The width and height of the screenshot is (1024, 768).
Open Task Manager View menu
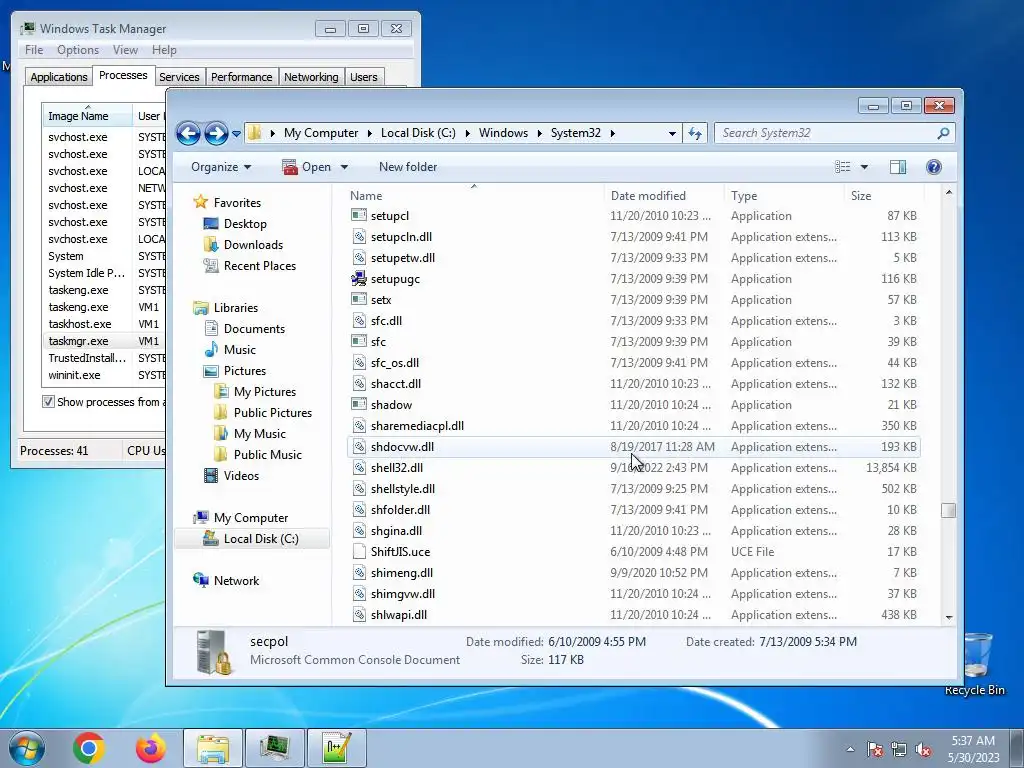click(125, 50)
